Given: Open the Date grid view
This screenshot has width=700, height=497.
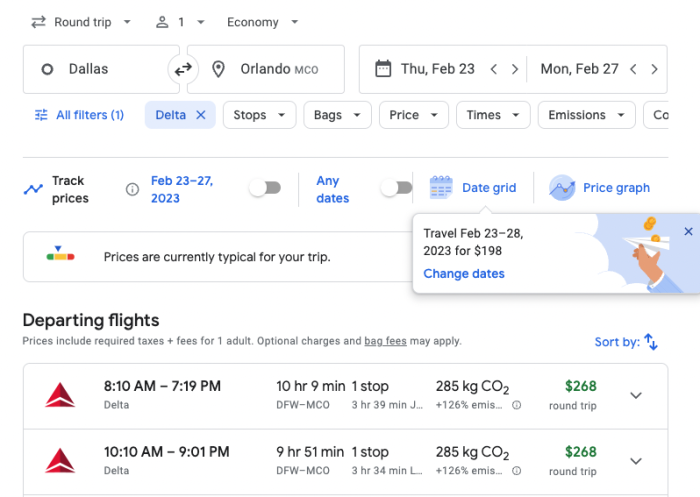Looking at the screenshot, I should [x=473, y=188].
